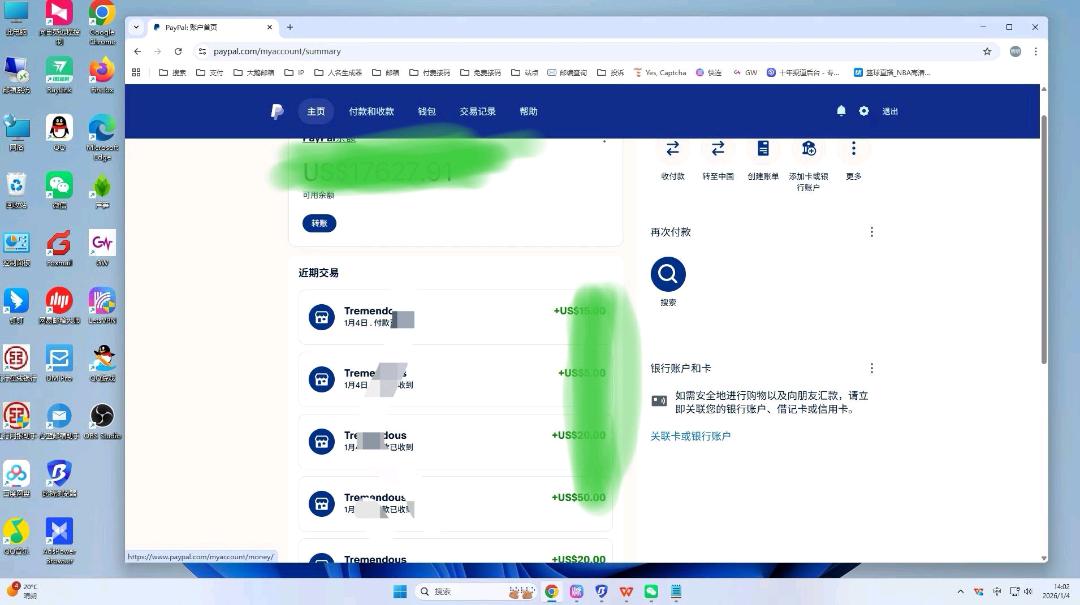The height and width of the screenshot is (605, 1080).
Task: Go back in the browser
Action: (138, 51)
